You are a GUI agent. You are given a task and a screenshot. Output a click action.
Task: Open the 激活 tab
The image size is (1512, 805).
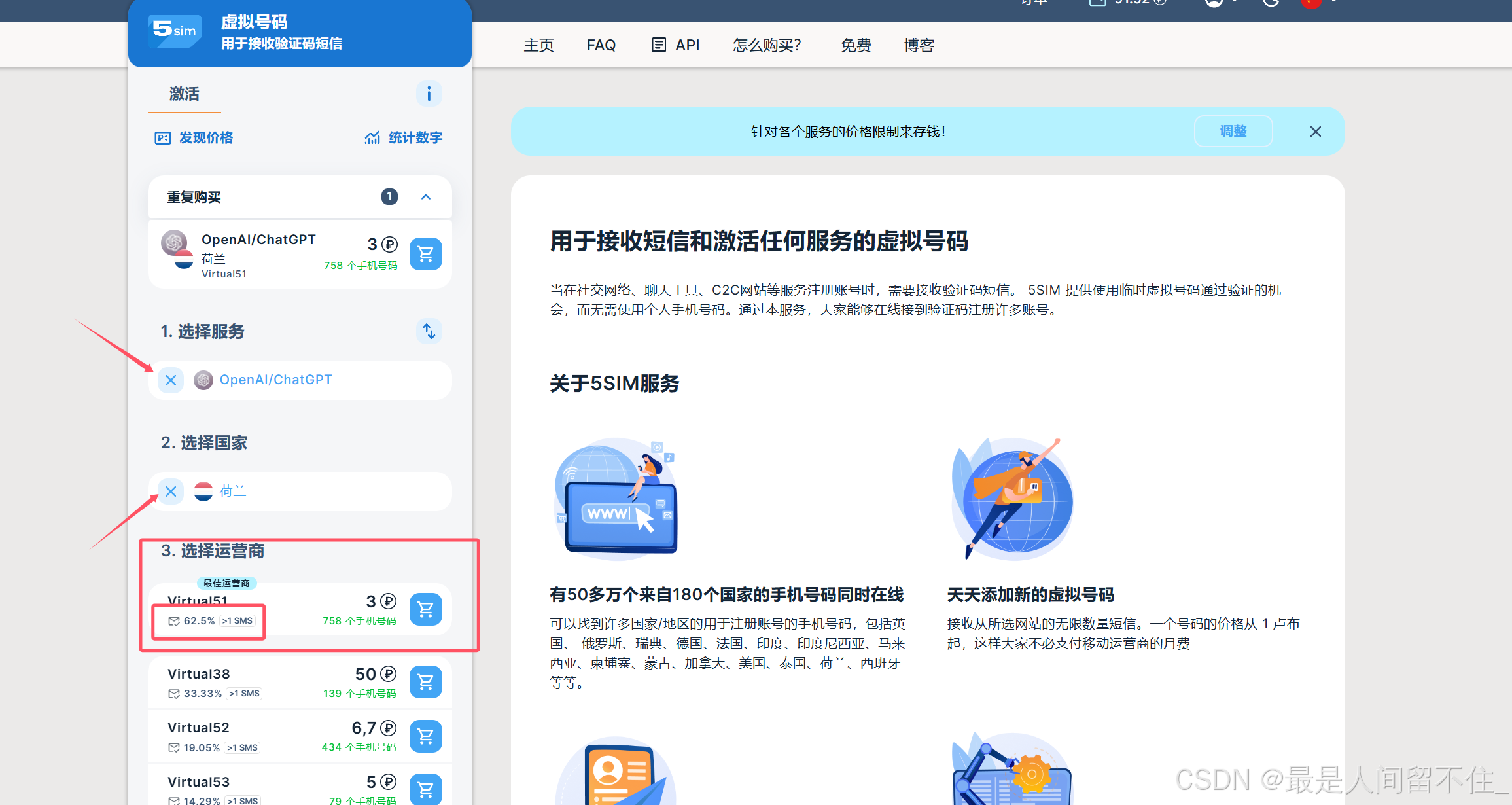pyautogui.click(x=184, y=94)
